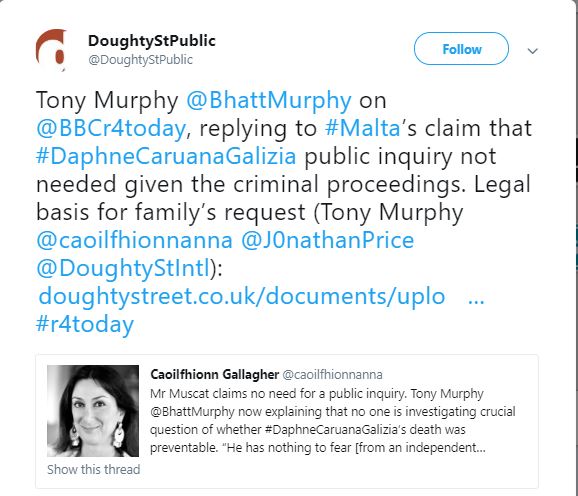Expand the truncated URL ellipsis

[476, 300]
